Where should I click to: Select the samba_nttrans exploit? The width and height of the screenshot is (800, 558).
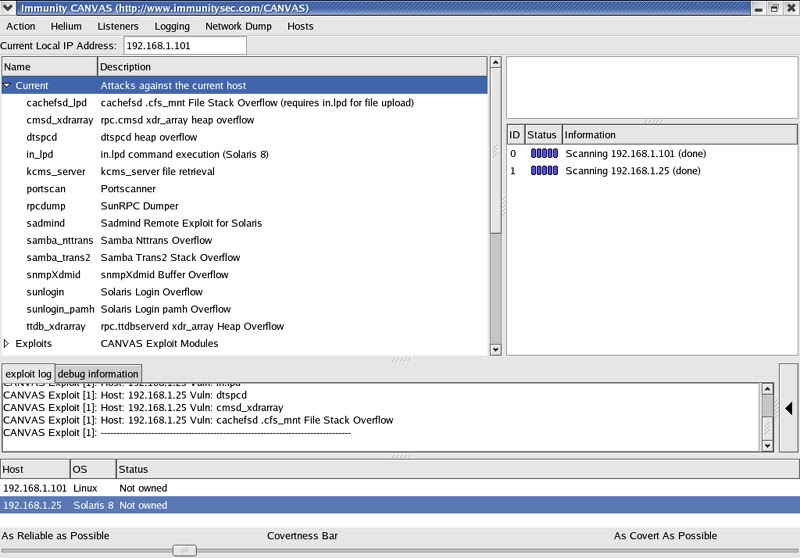tap(244, 240)
